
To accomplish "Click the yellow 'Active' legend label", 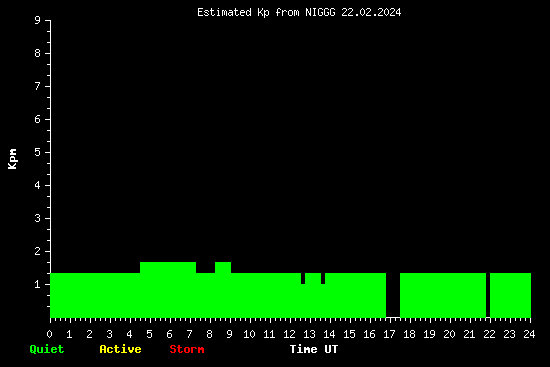I will (120, 349).
